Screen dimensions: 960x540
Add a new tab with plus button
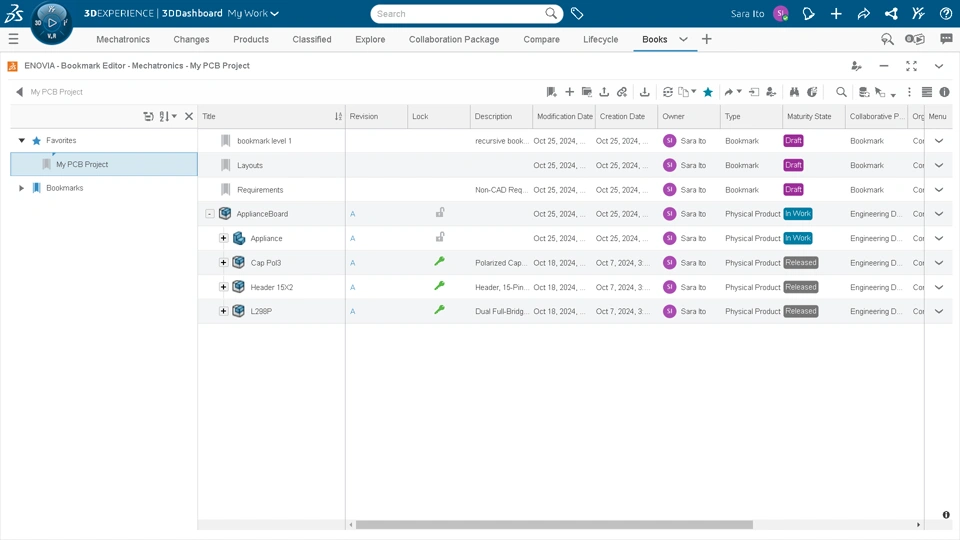click(x=707, y=39)
